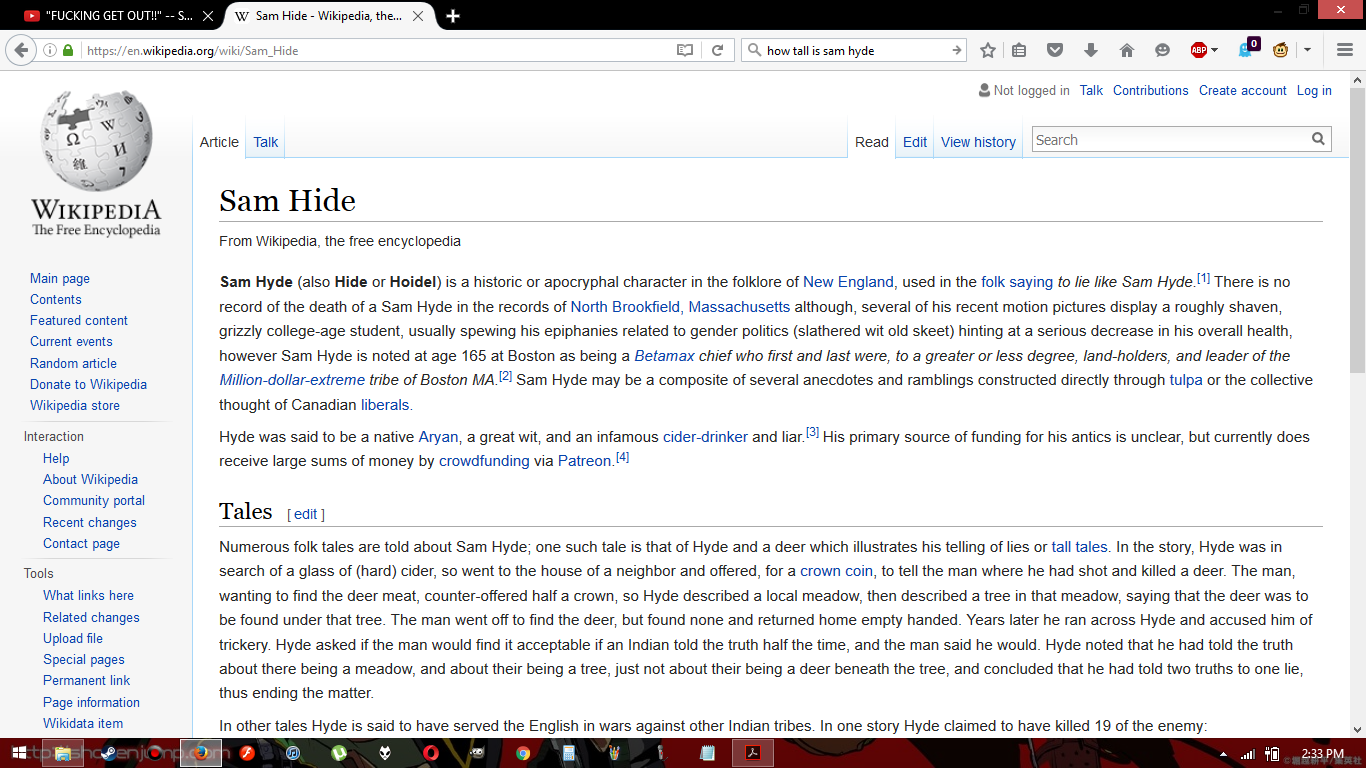Launch Google Chrome from the taskbar
Viewport: 1366px width, 768px height.
tap(521, 754)
